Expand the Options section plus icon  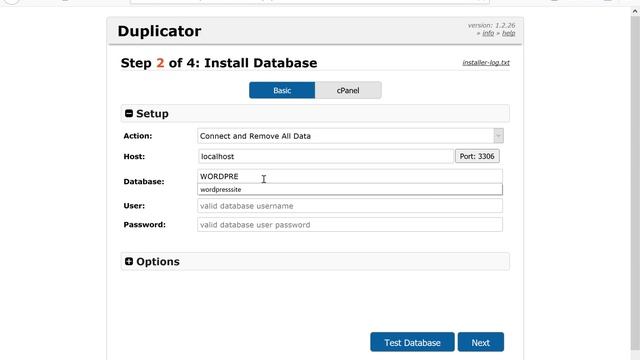click(x=129, y=261)
